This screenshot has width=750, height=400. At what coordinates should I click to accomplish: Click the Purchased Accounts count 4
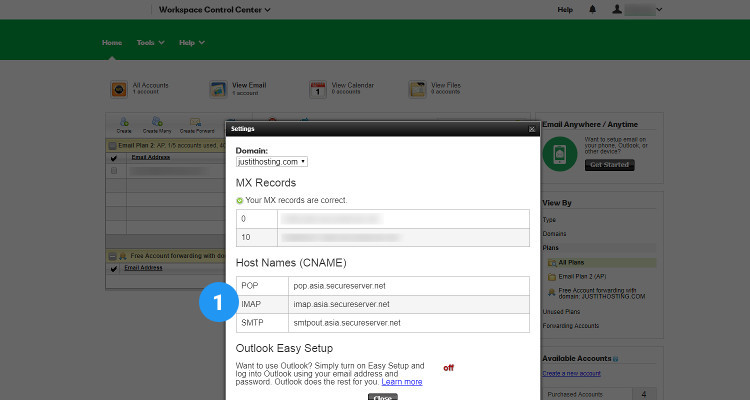tap(644, 394)
